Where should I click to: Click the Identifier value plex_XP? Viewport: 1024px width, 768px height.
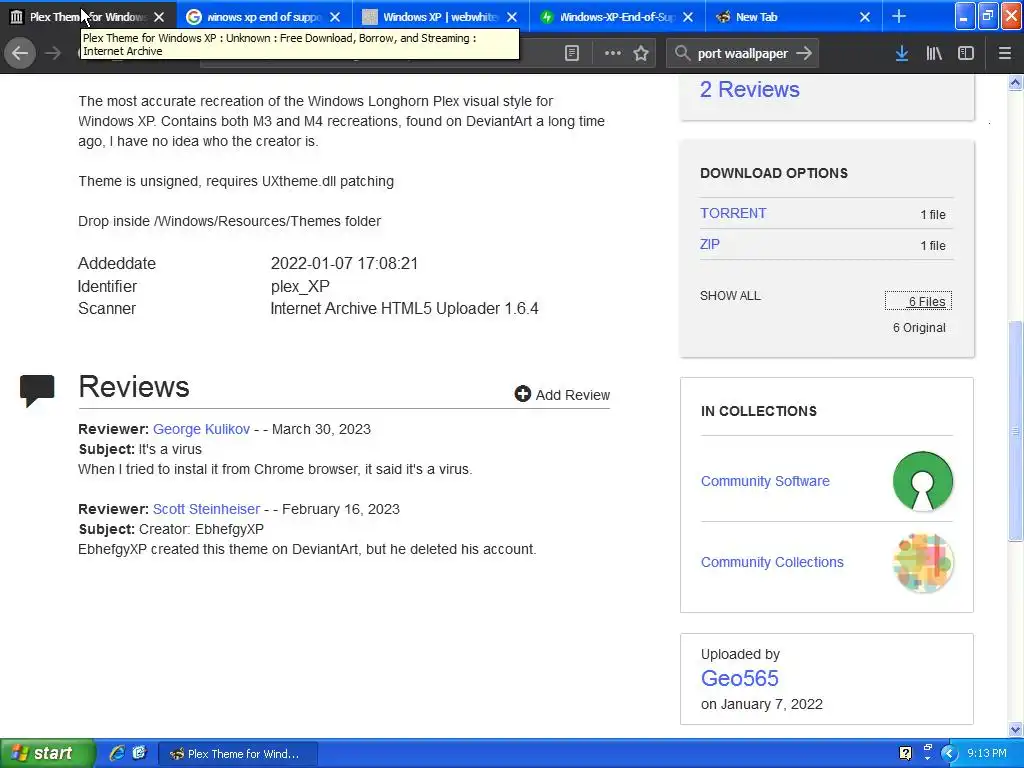pyautogui.click(x=300, y=286)
